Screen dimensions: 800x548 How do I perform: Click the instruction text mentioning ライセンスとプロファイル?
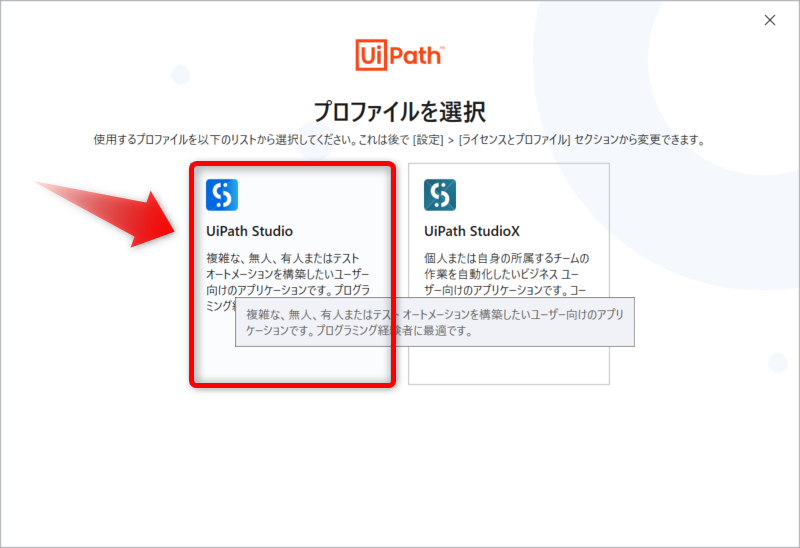399,140
